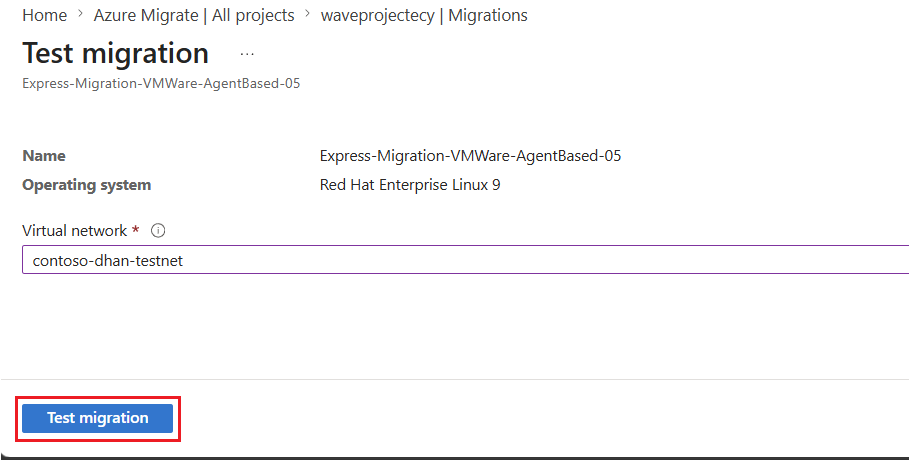This screenshot has width=909, height=466.
Task: Start the migration with Test migration button
Action: (97, 418)
